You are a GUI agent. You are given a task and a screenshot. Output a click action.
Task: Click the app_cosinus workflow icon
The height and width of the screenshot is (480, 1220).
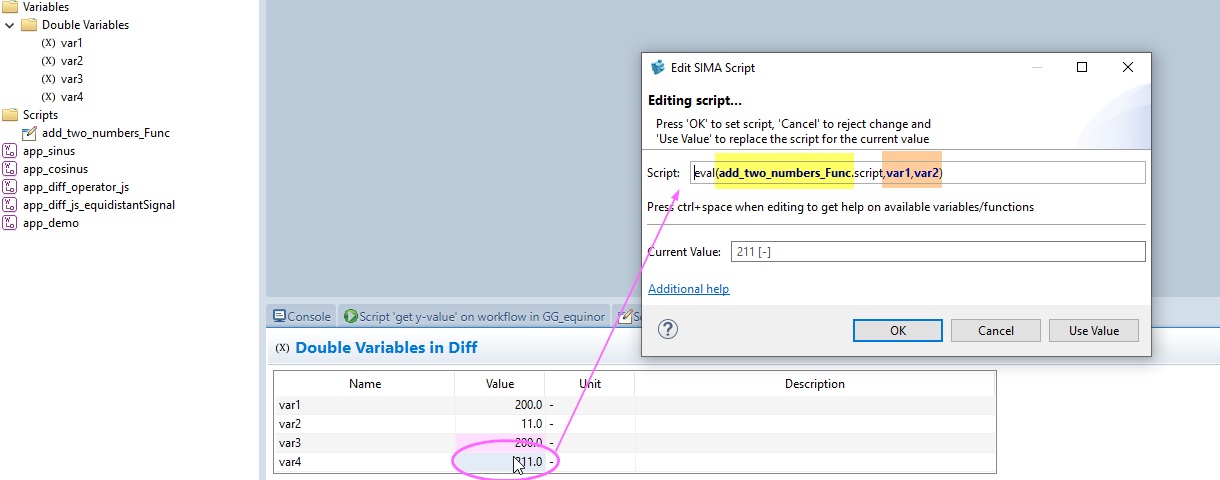10,169
